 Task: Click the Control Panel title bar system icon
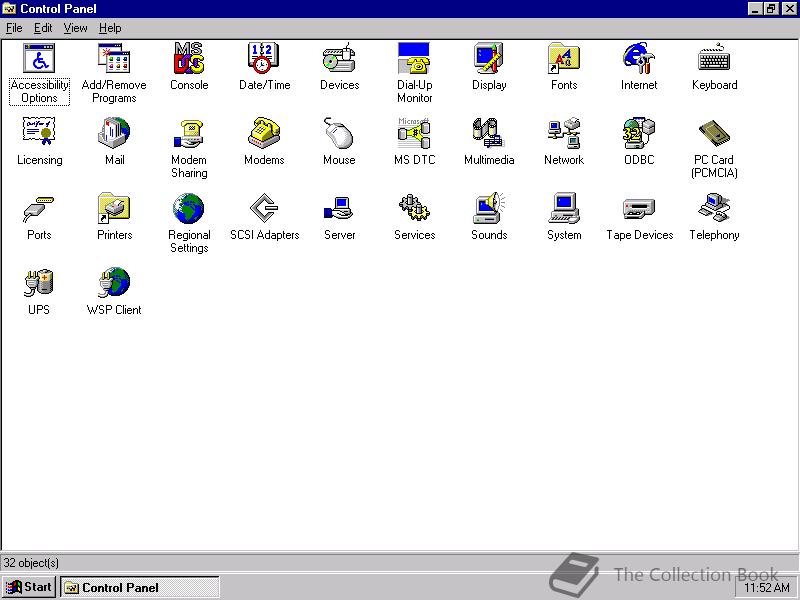9,9
